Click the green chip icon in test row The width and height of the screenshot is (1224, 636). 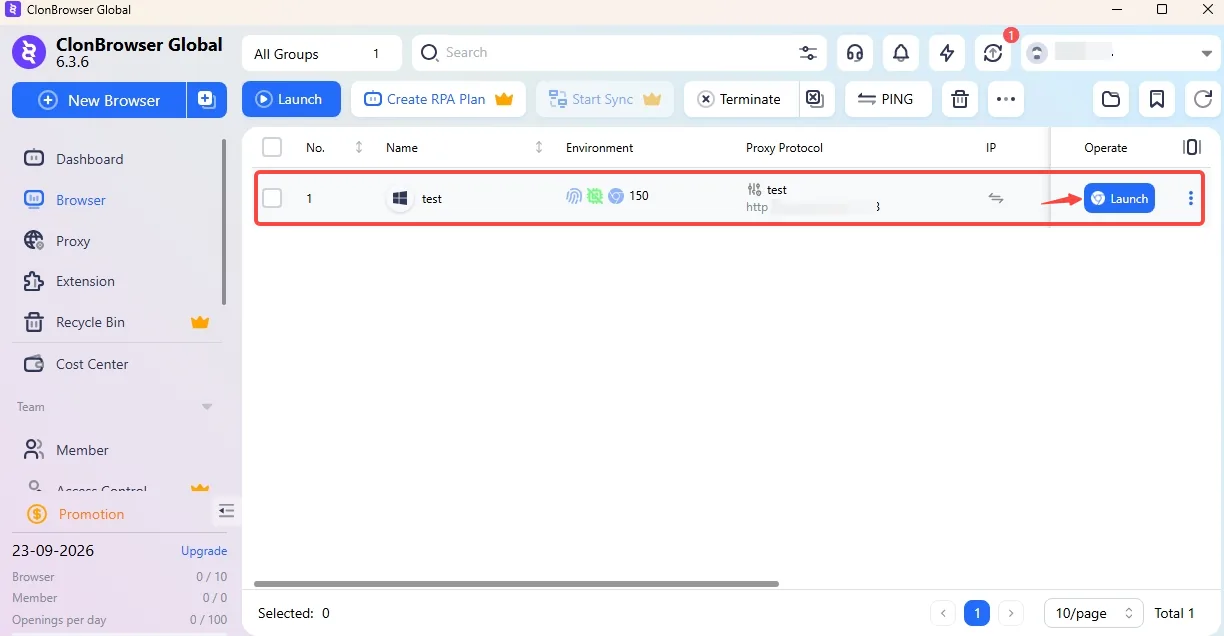pyautogui.click(x=595, y=196)
